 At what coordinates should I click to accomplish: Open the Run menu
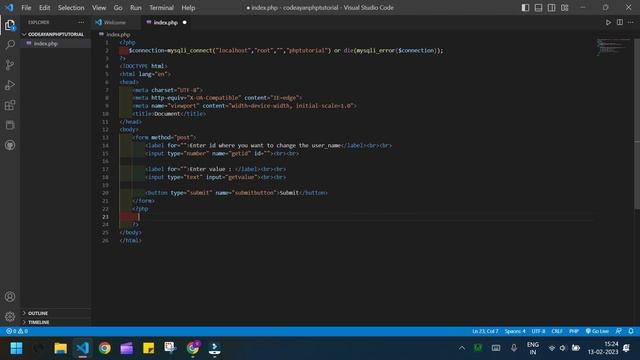pos(136,8)
